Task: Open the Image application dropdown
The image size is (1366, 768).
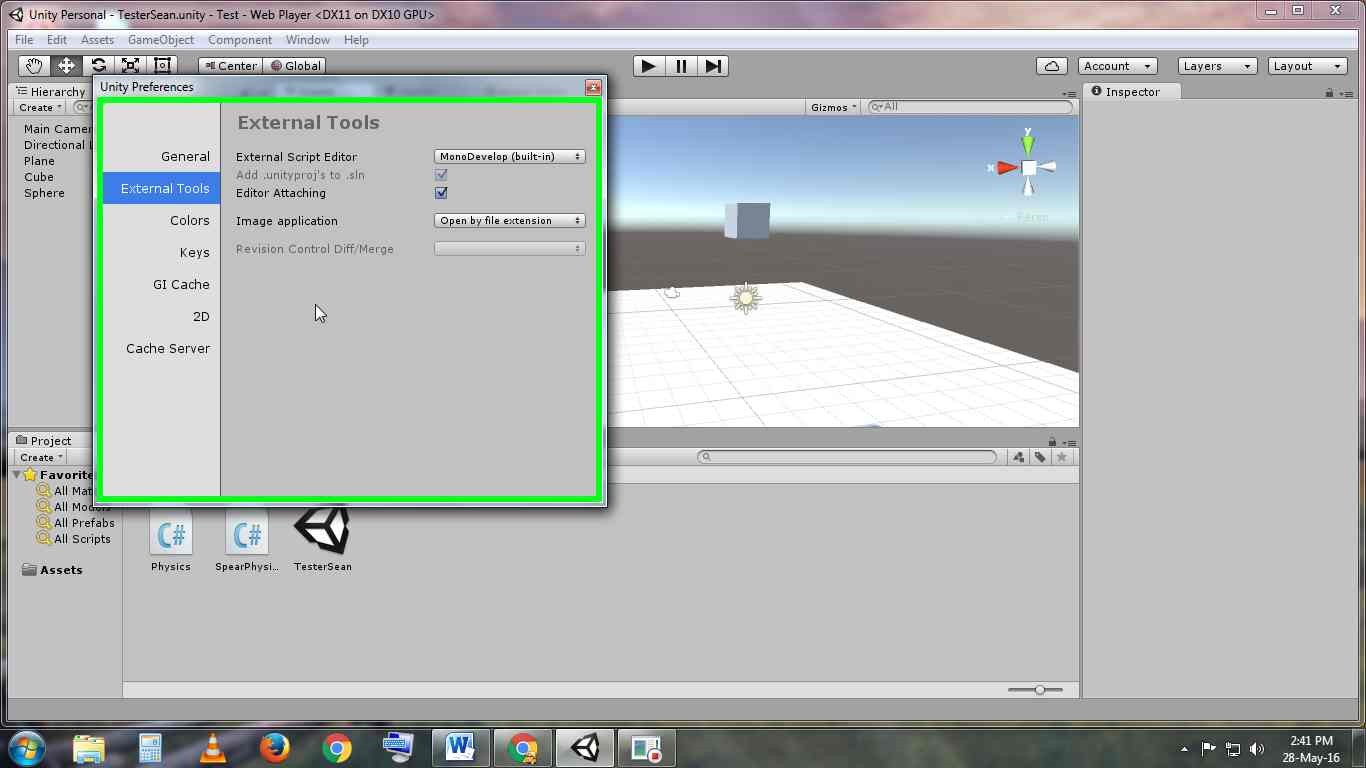Action: [x=510, y=221]
